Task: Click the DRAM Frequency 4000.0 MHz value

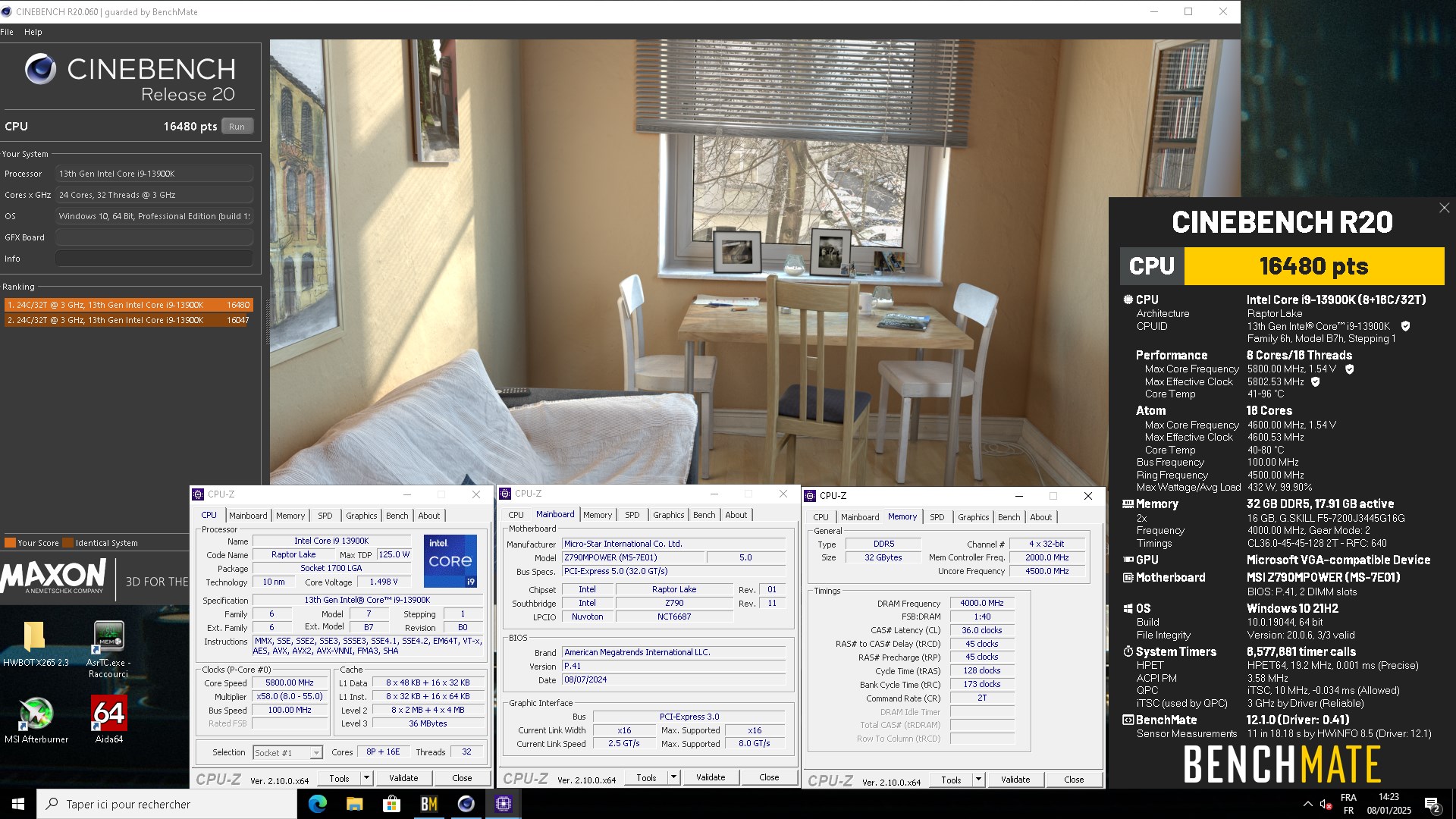Action: (981, 603)
